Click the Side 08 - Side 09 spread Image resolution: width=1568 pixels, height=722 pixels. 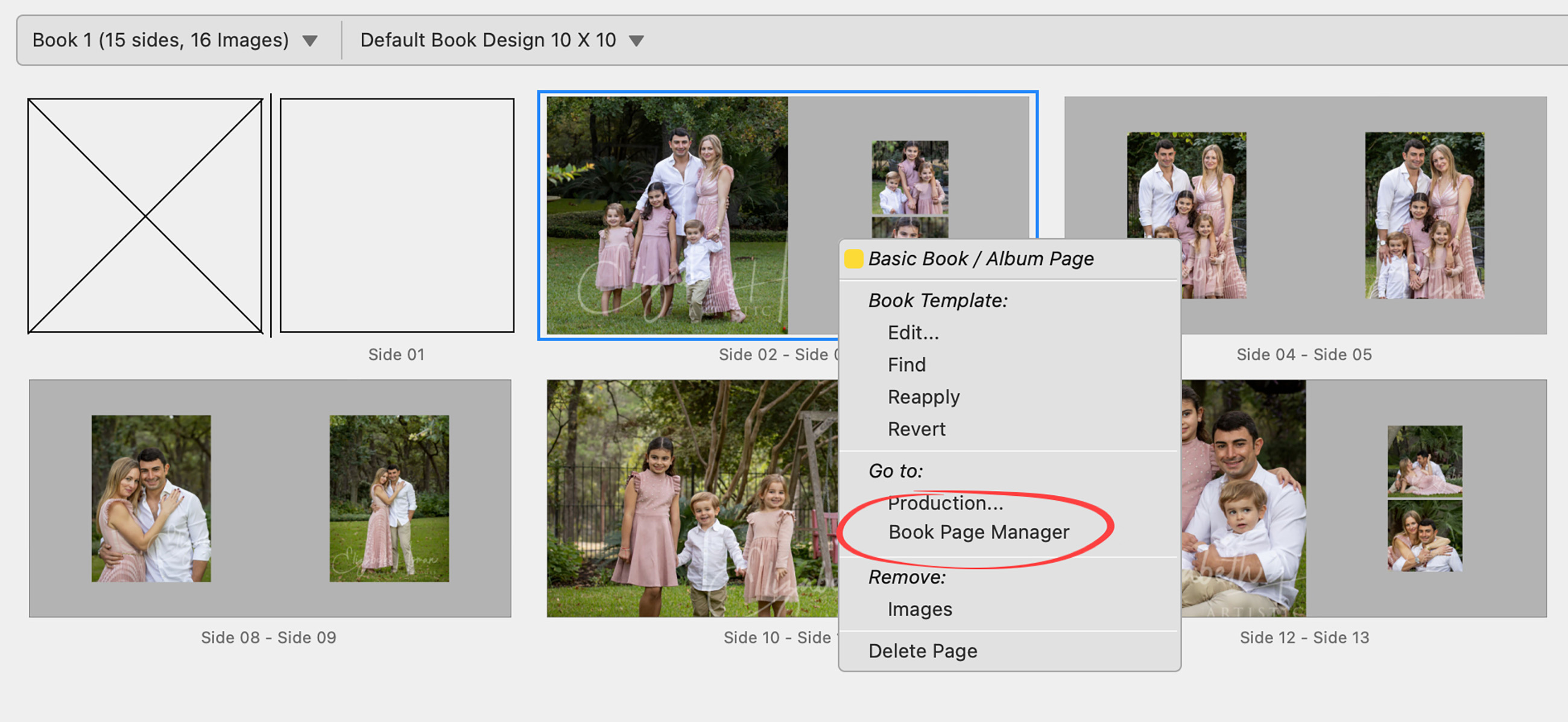(270, 498)
